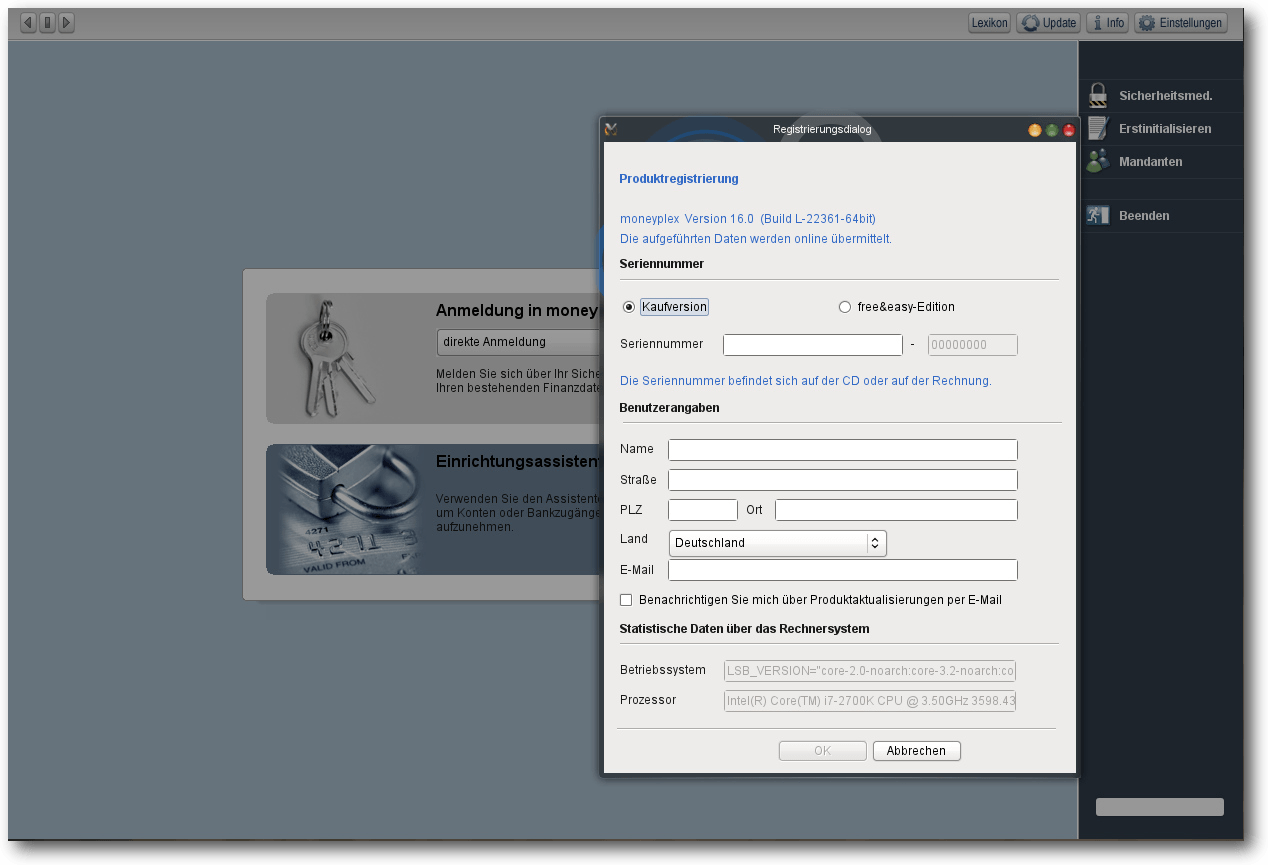Click into the Straße field
Screen dimensions: 1268x865
pos(843,480)
